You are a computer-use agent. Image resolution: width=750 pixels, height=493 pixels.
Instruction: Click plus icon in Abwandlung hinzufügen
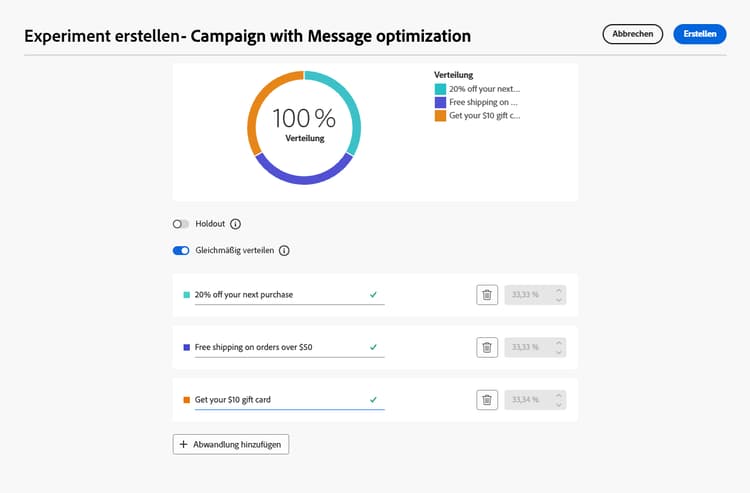pos(183,444)
